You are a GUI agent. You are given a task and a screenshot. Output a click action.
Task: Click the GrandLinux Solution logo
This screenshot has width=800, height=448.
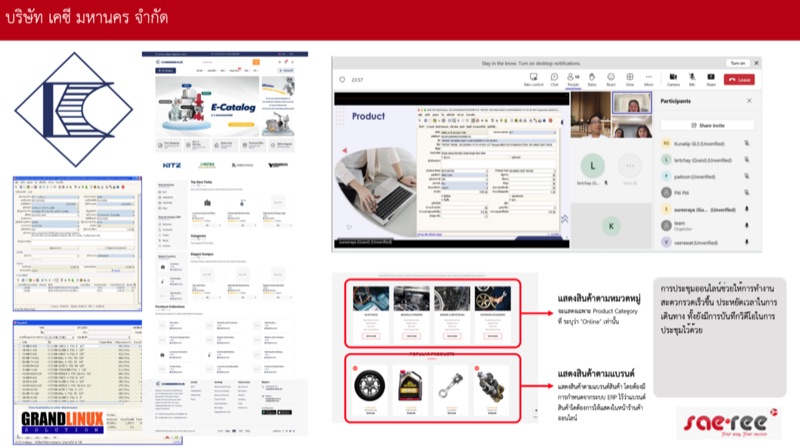[62, 422]
